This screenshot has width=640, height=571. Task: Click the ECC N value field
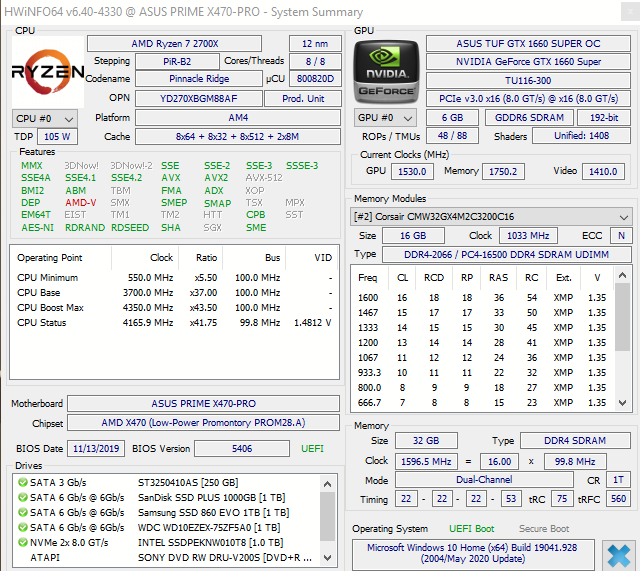[621, 236]
